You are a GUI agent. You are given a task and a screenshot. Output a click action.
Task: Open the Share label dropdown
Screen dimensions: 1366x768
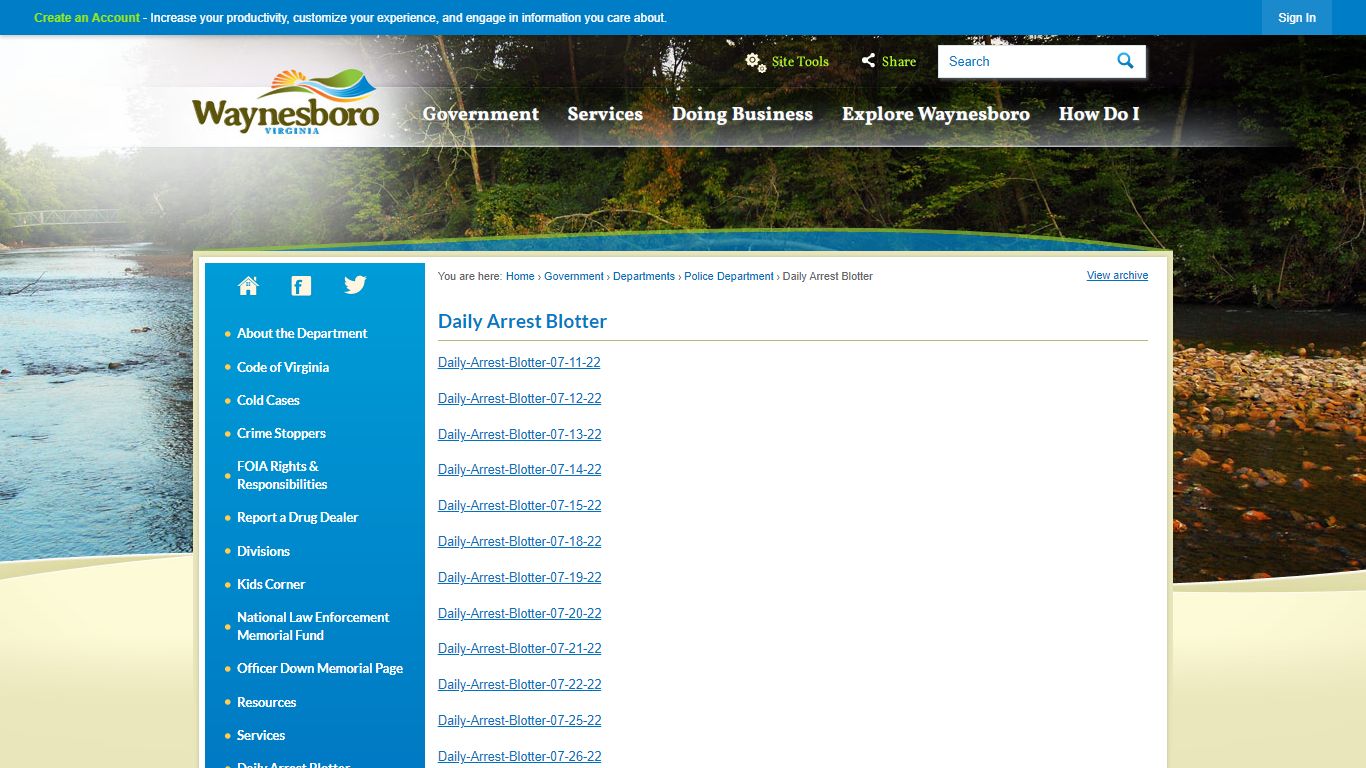pos(899,62)
